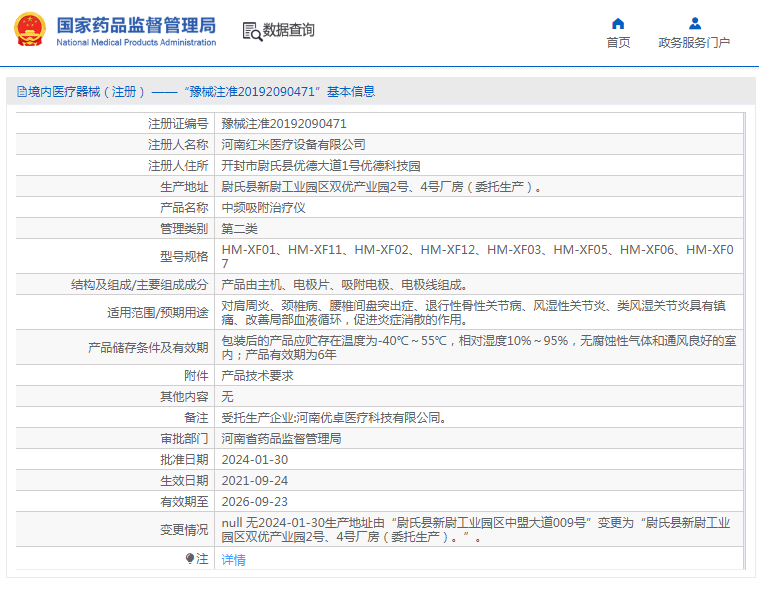Click the 有效期至 label
759x589 pixels.
(184, 502)
